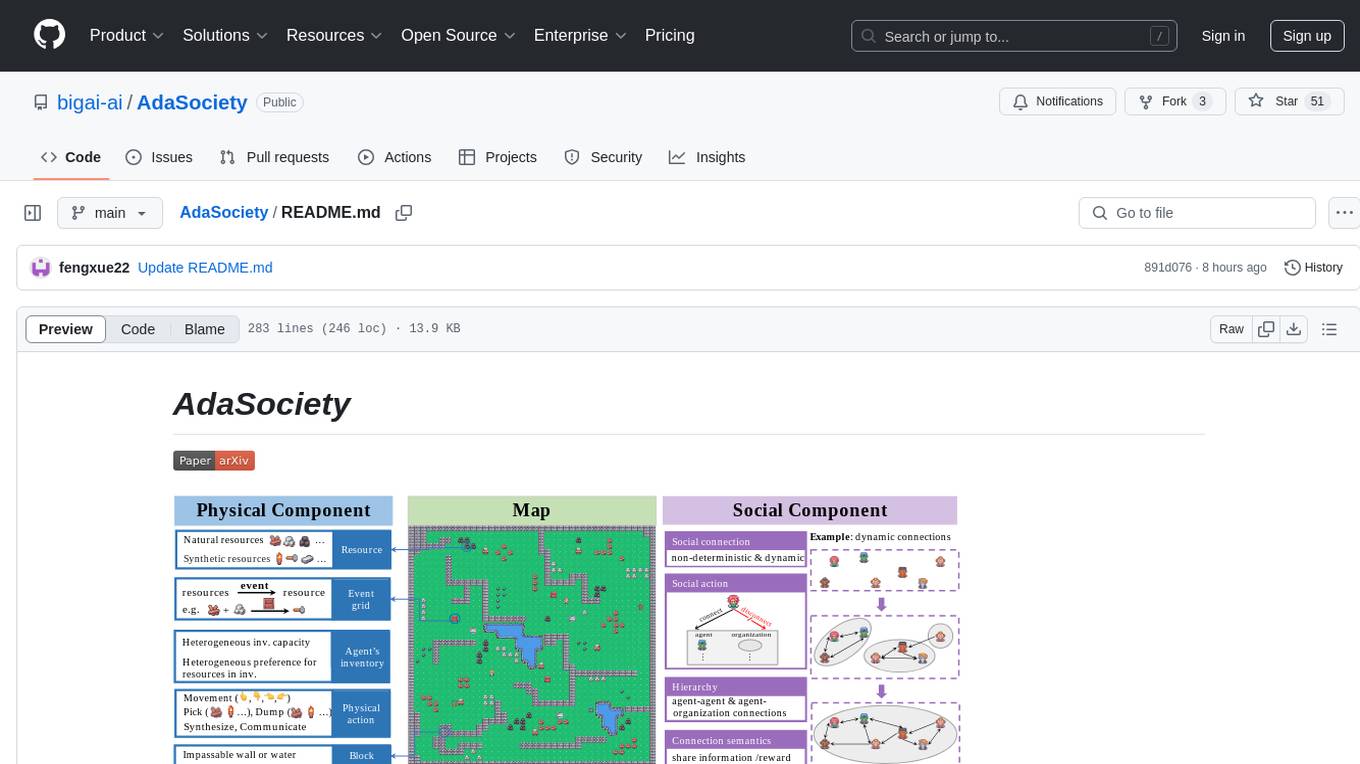The width and height of the screenshot is (1360, 764).
Task: Click the Go to file search box
Action: [x=1197, y=213]
